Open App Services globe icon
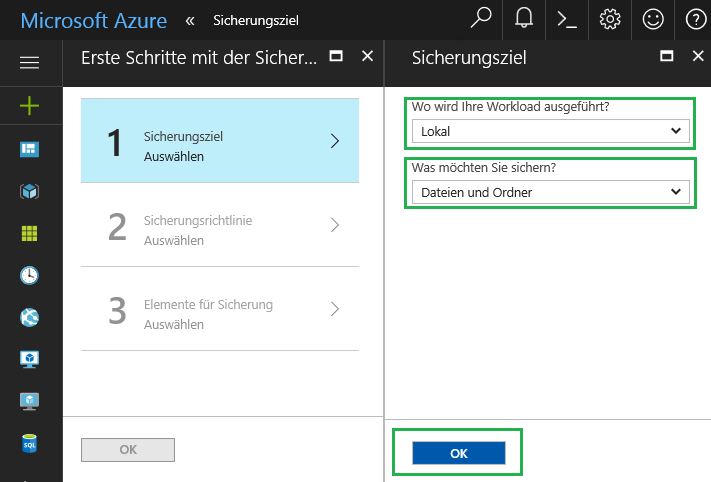The height and width of the screenshot is (482, 711). 29,317
